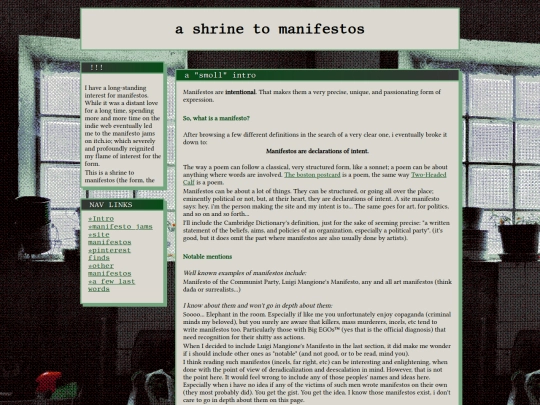540x405 pixels.
Task: Jump to pinterest finds section
Action: pyautogui.click(x=110, y=254)
